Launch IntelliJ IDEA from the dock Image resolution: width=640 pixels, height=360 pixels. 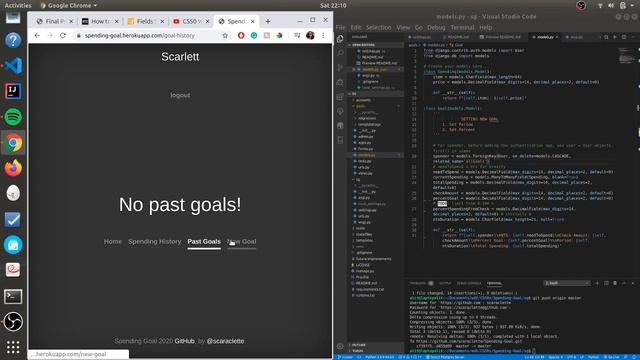coord(13,91)
